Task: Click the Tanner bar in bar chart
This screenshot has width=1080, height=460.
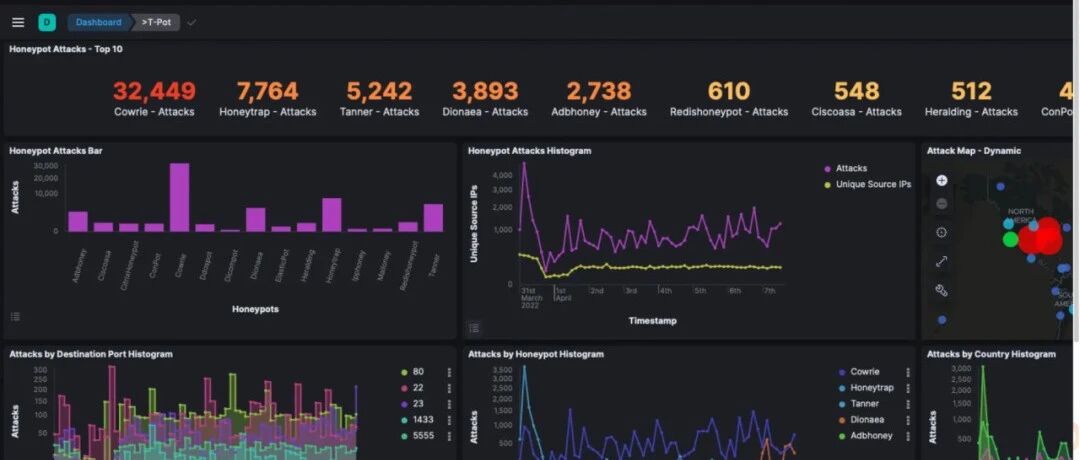Action: point(433,218)
